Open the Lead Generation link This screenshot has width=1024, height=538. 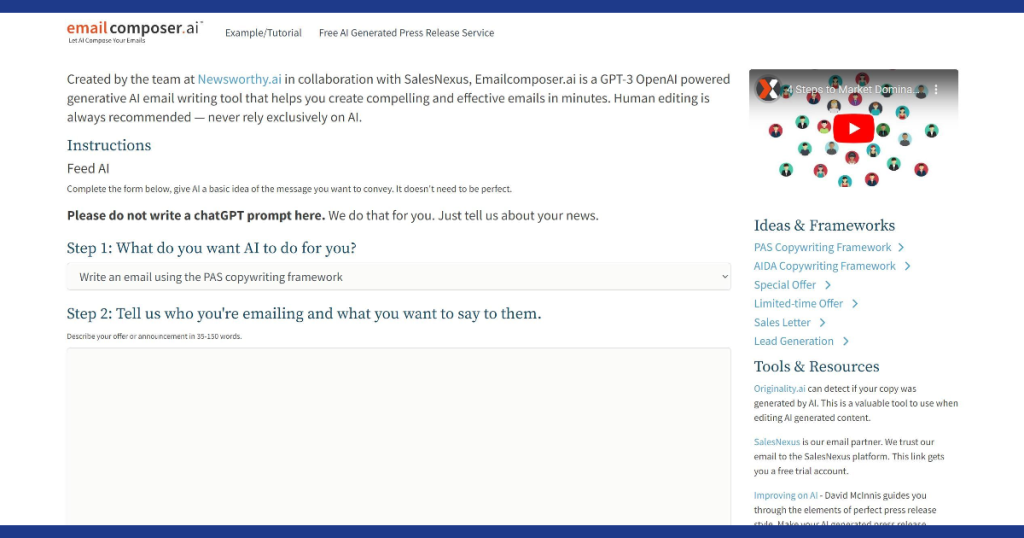coord(793,341)
